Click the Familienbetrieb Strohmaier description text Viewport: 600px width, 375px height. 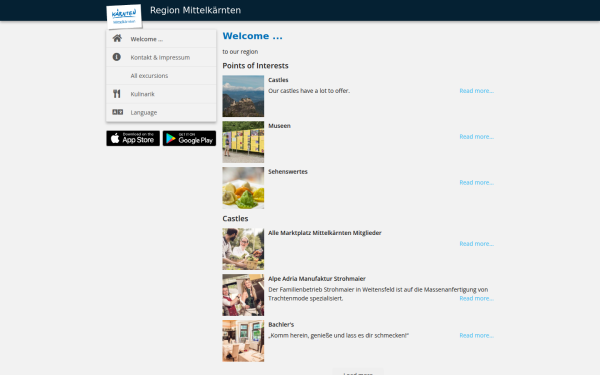(378, 294)
